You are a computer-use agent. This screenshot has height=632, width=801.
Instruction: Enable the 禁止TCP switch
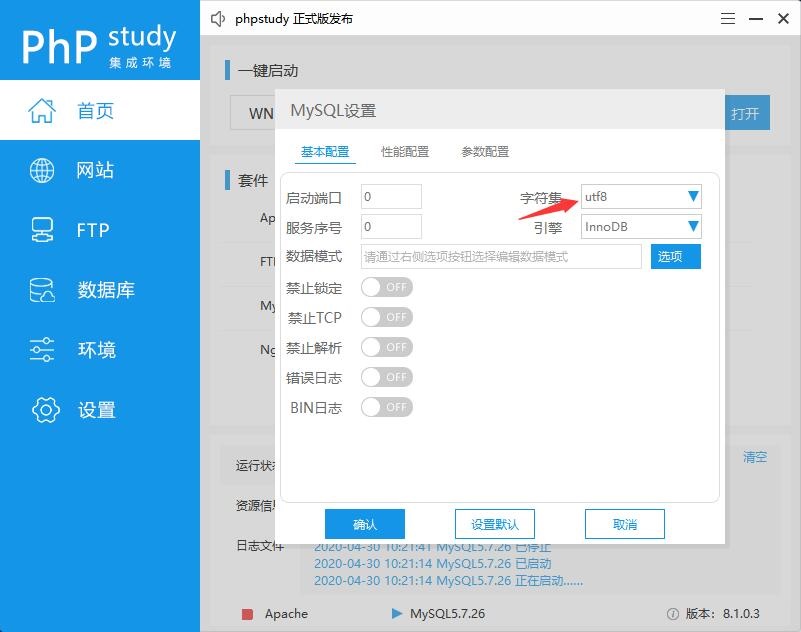(387, 317)
